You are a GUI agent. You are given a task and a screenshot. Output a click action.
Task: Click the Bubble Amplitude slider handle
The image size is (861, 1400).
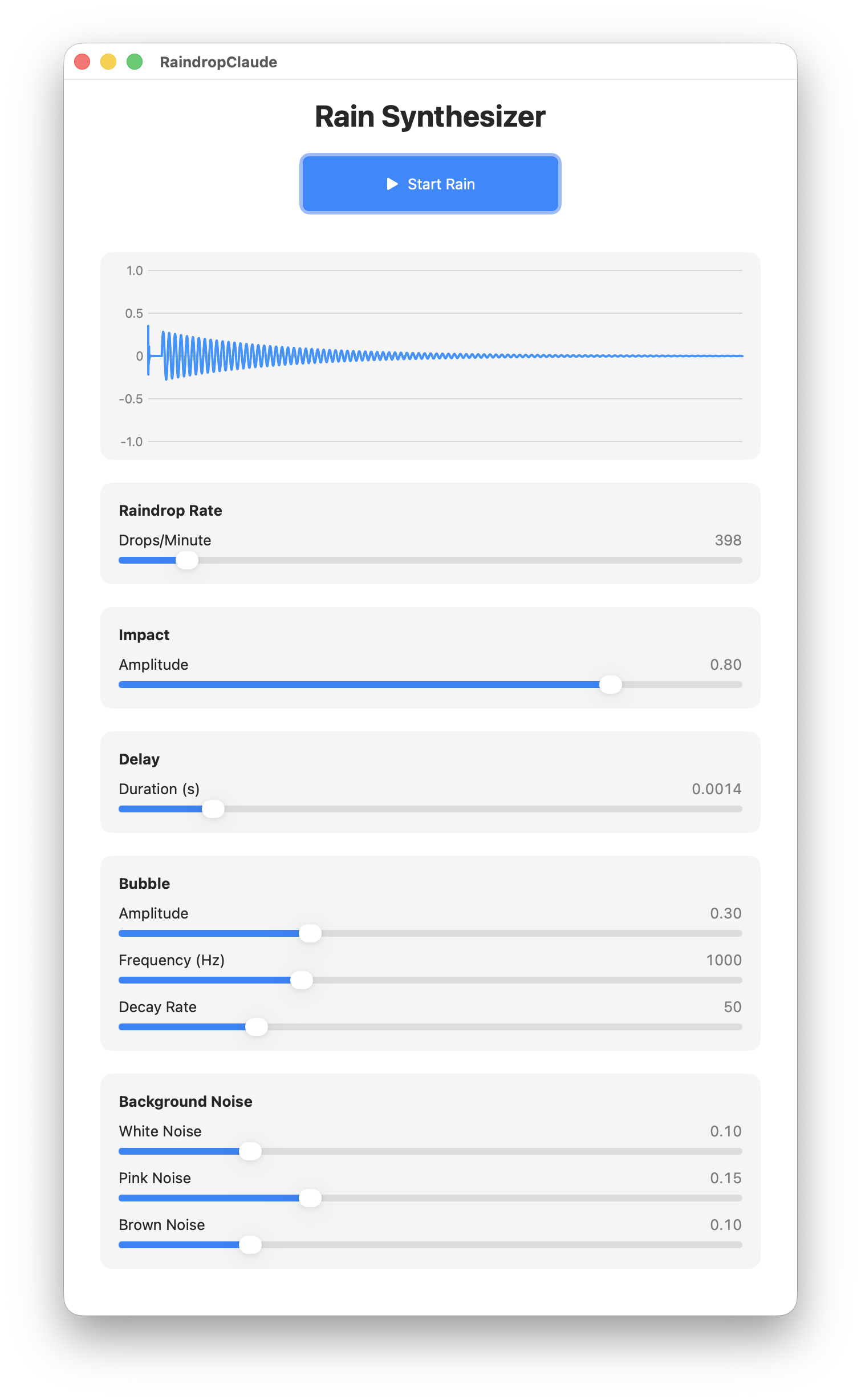pos(310,933)
